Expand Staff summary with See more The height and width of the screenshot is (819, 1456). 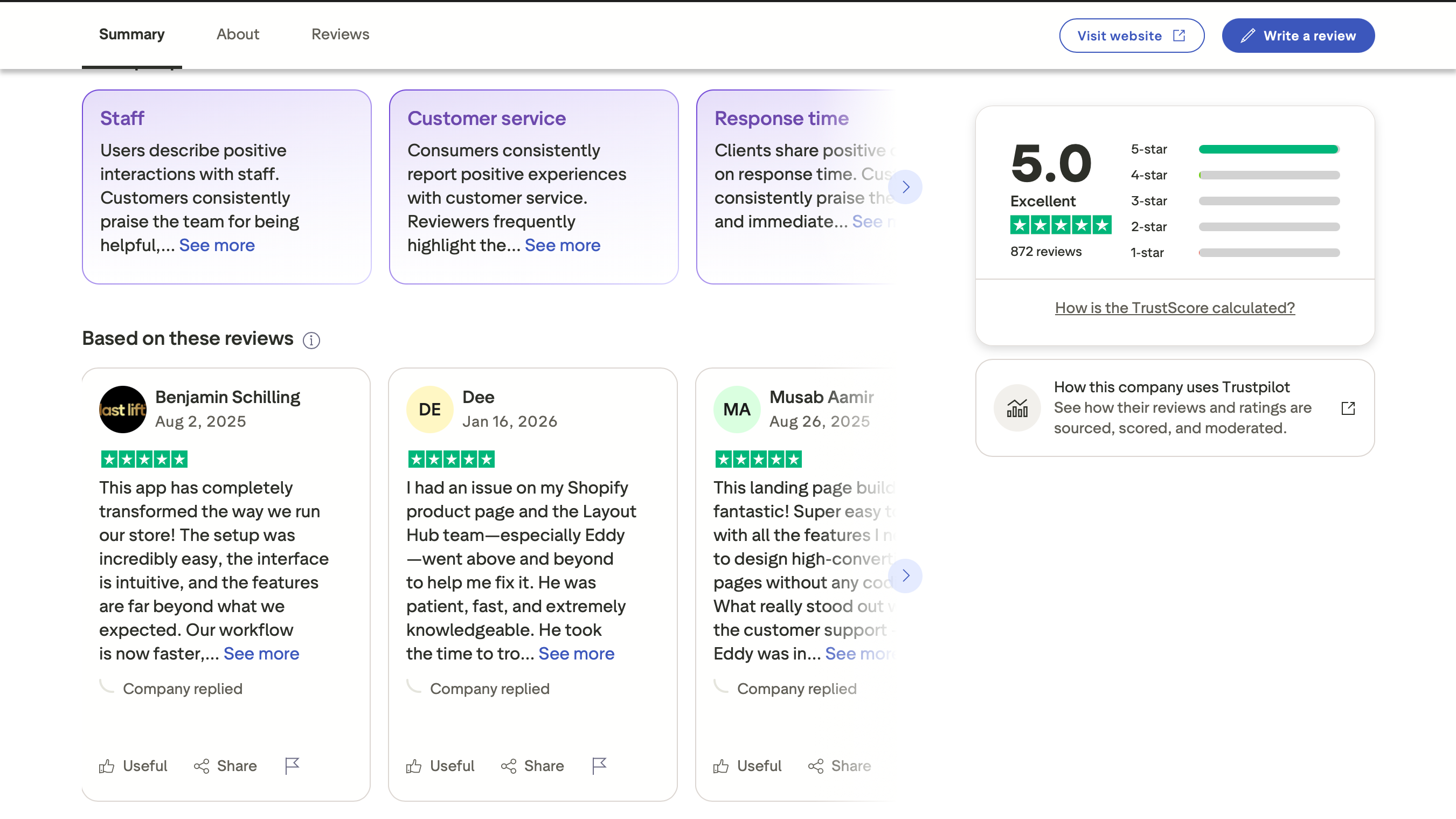coord(217,245)
